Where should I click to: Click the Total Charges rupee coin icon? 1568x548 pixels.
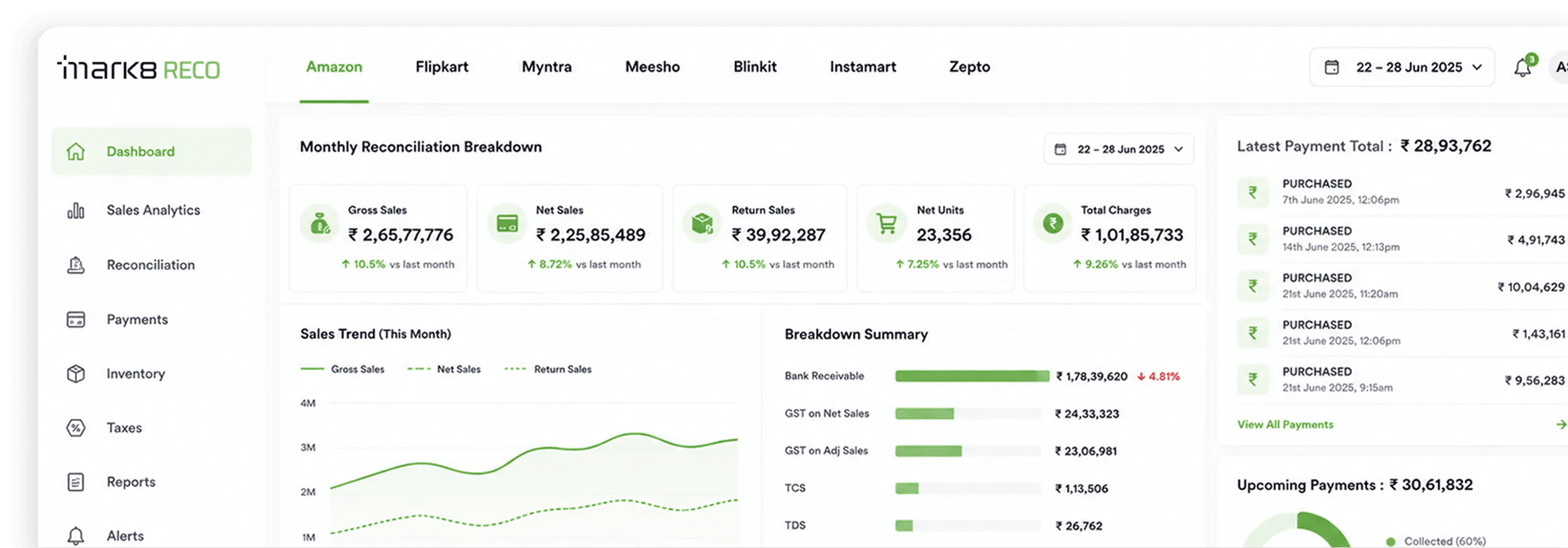point(1053,224)
